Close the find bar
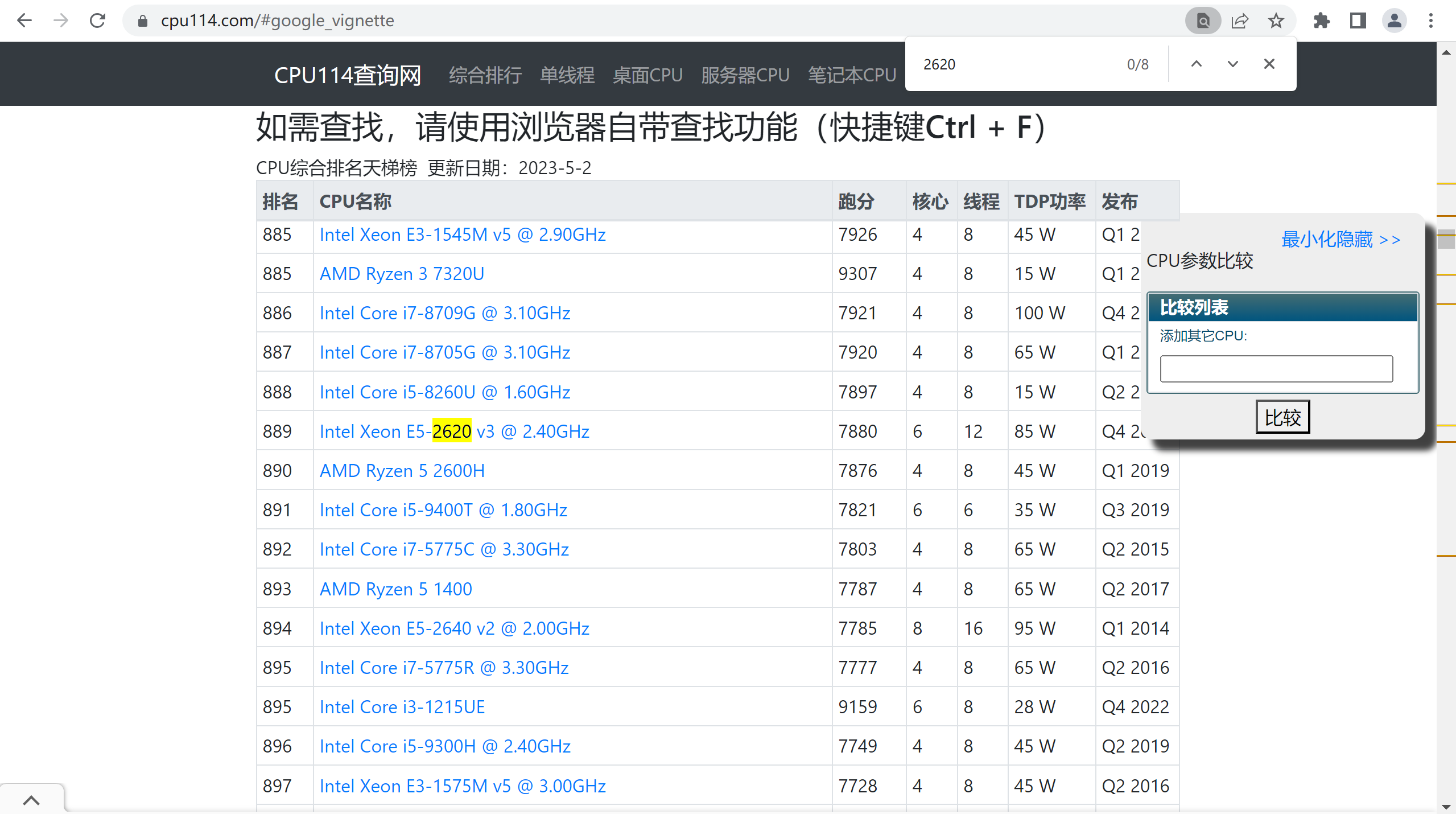1456x814 pixels. pos(1269,64)
